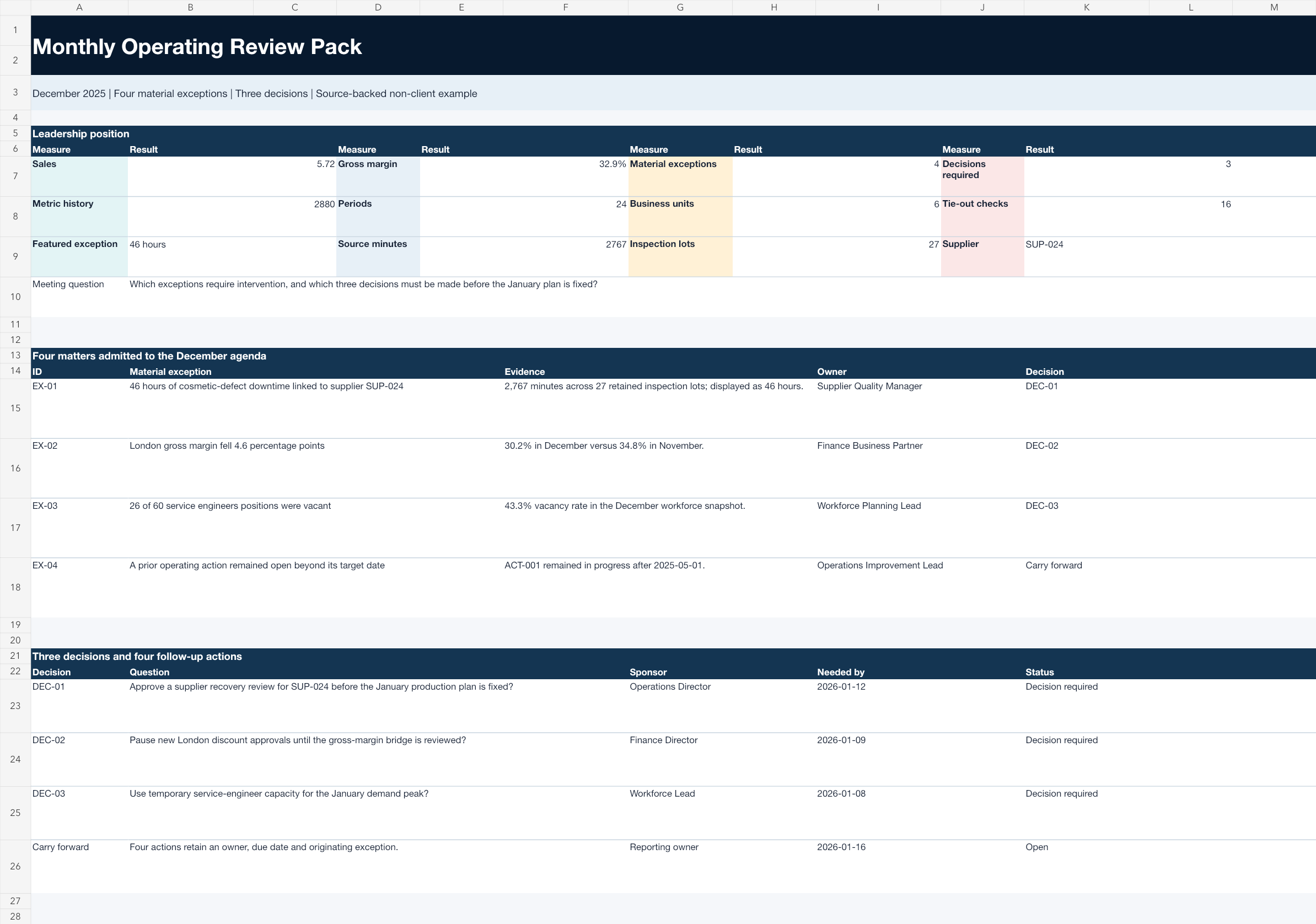Image resolution: width=1316 pixels, height=924 pixels.
Task: Click the Tie-out checks cell
Action: tap(982, 217)
